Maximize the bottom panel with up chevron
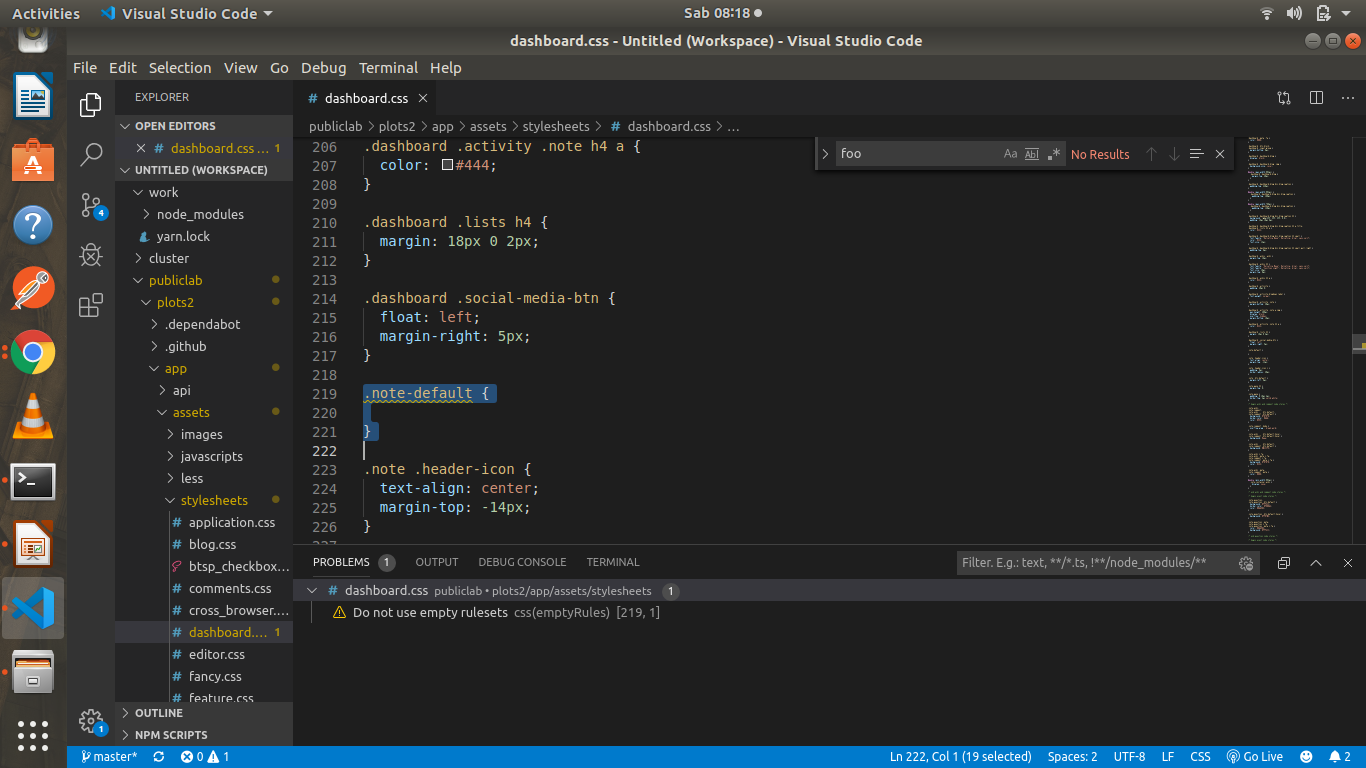 (x=1316, y=563)
